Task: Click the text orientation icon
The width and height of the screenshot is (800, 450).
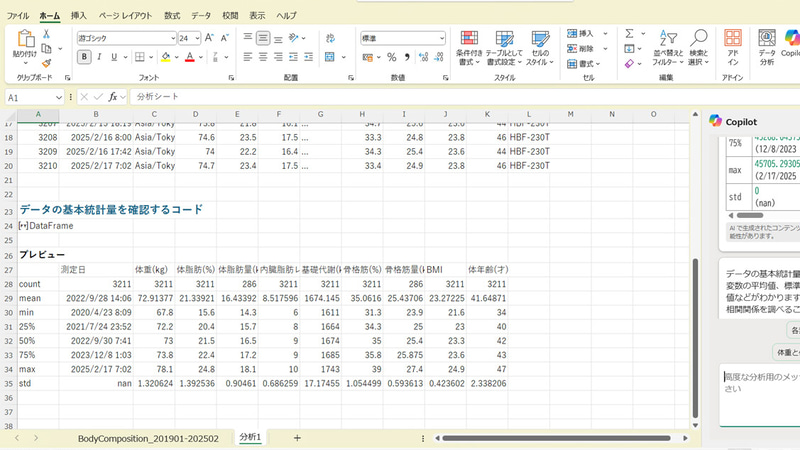Action: [x=293, y=38]
